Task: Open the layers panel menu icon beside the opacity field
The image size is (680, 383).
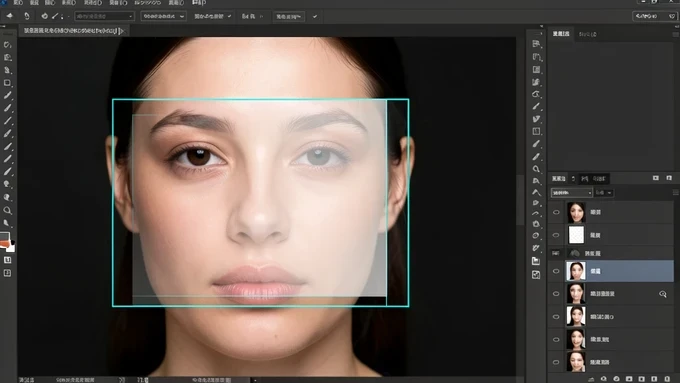Action: tap(676, 193)
